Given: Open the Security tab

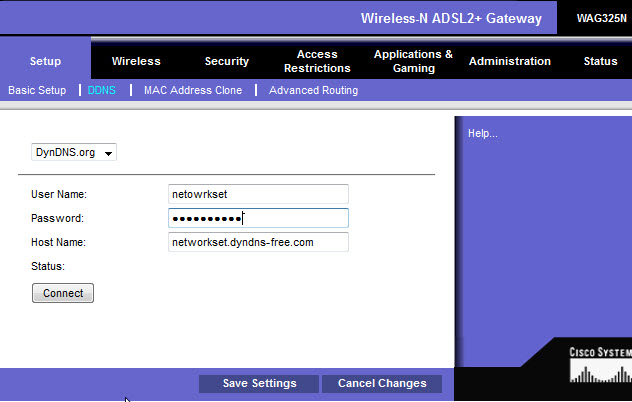Looking at the screenshot, I should [227, 61].
